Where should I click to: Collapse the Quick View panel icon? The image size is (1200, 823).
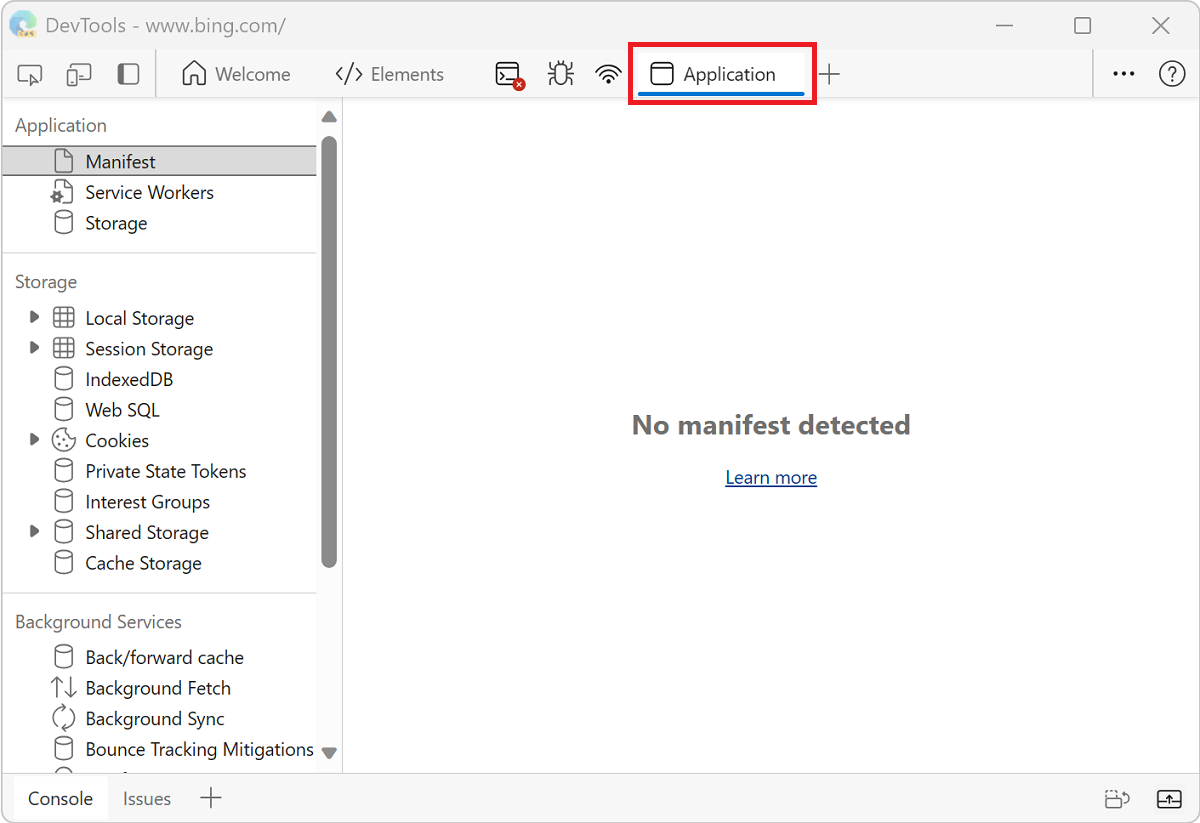pyautogui.click(x=1169, y=799)
